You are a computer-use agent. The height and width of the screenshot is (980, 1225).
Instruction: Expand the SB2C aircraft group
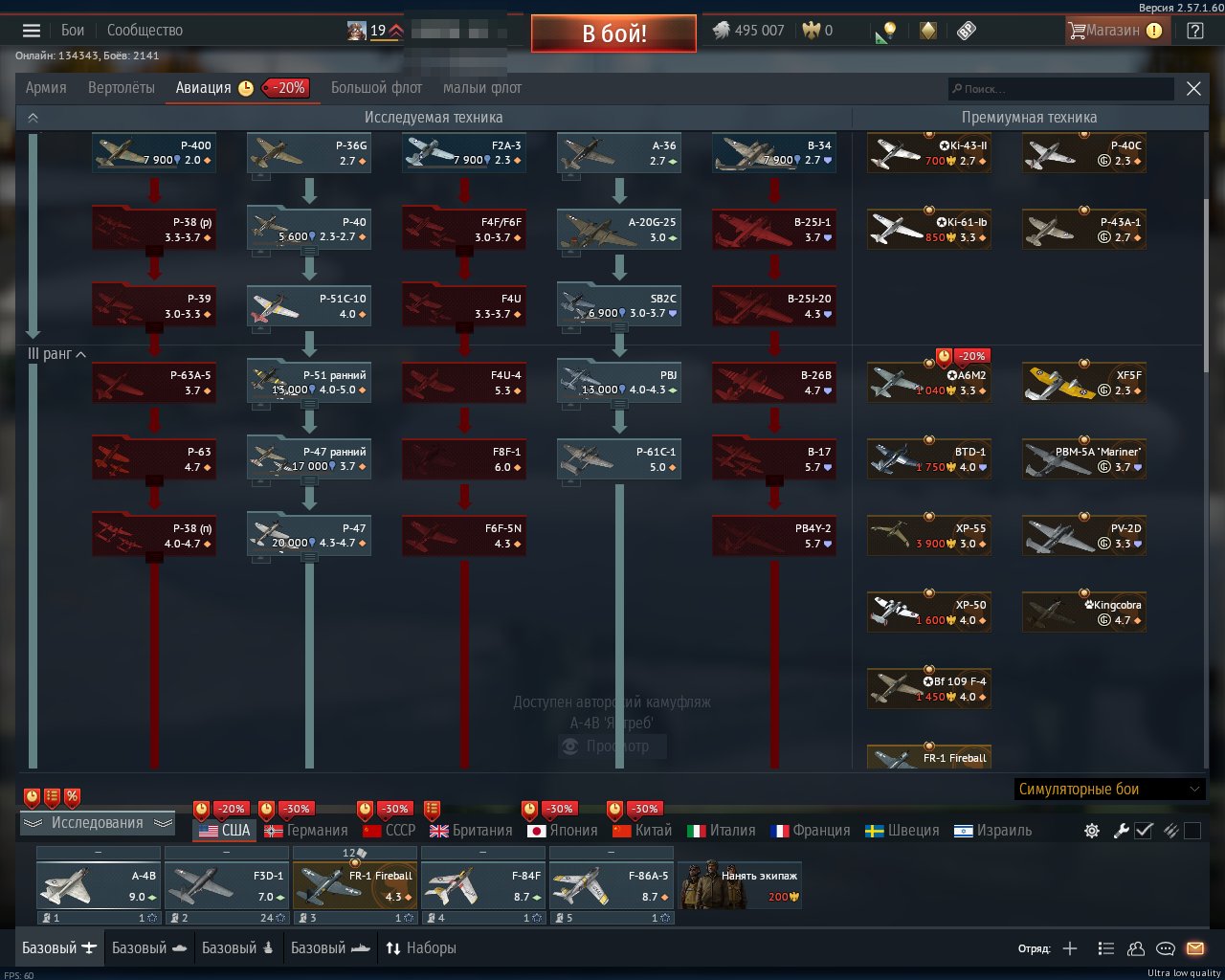[x=619, y=327]
